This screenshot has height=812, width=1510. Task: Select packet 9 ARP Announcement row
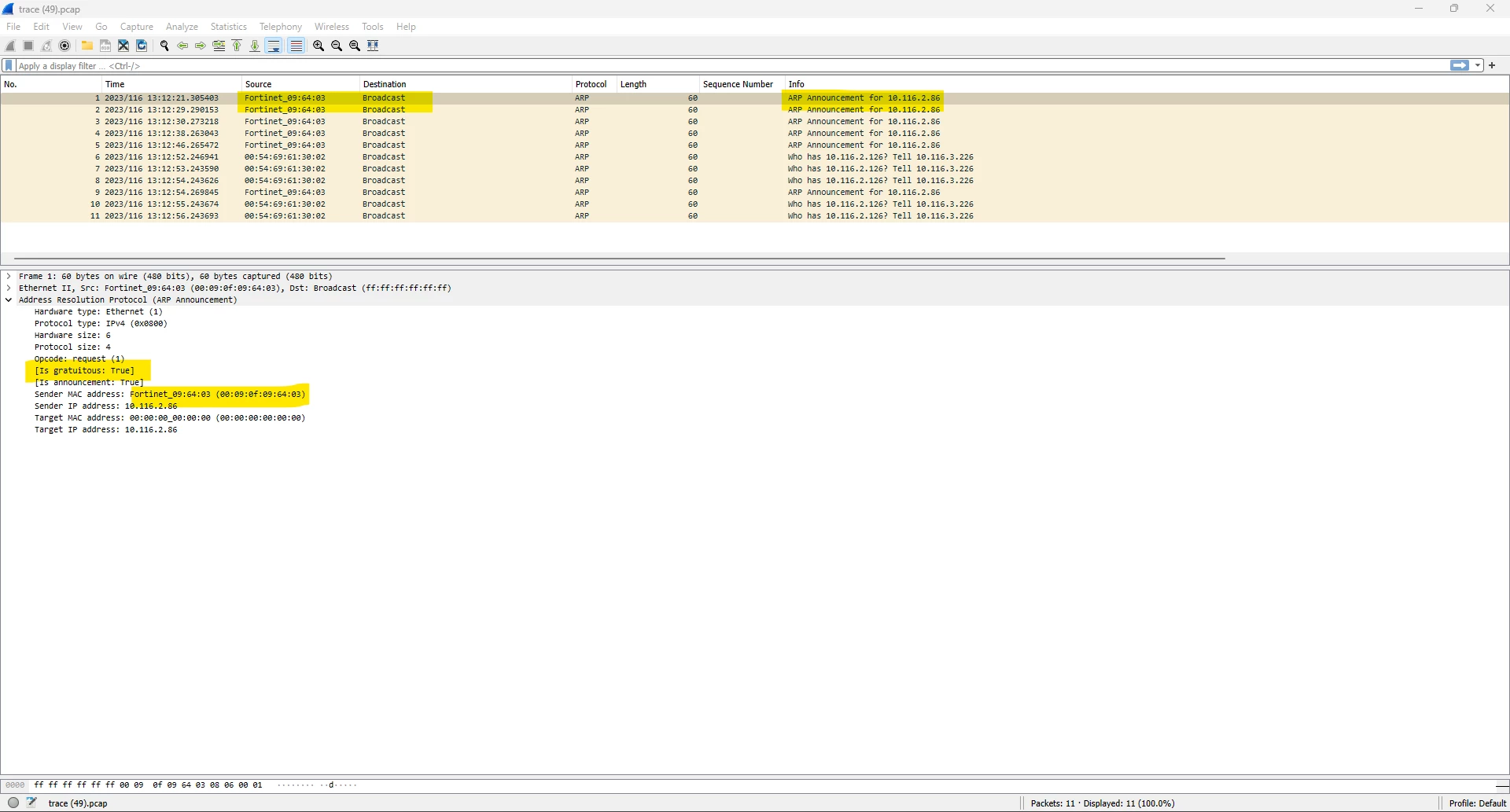coord(754,193)
